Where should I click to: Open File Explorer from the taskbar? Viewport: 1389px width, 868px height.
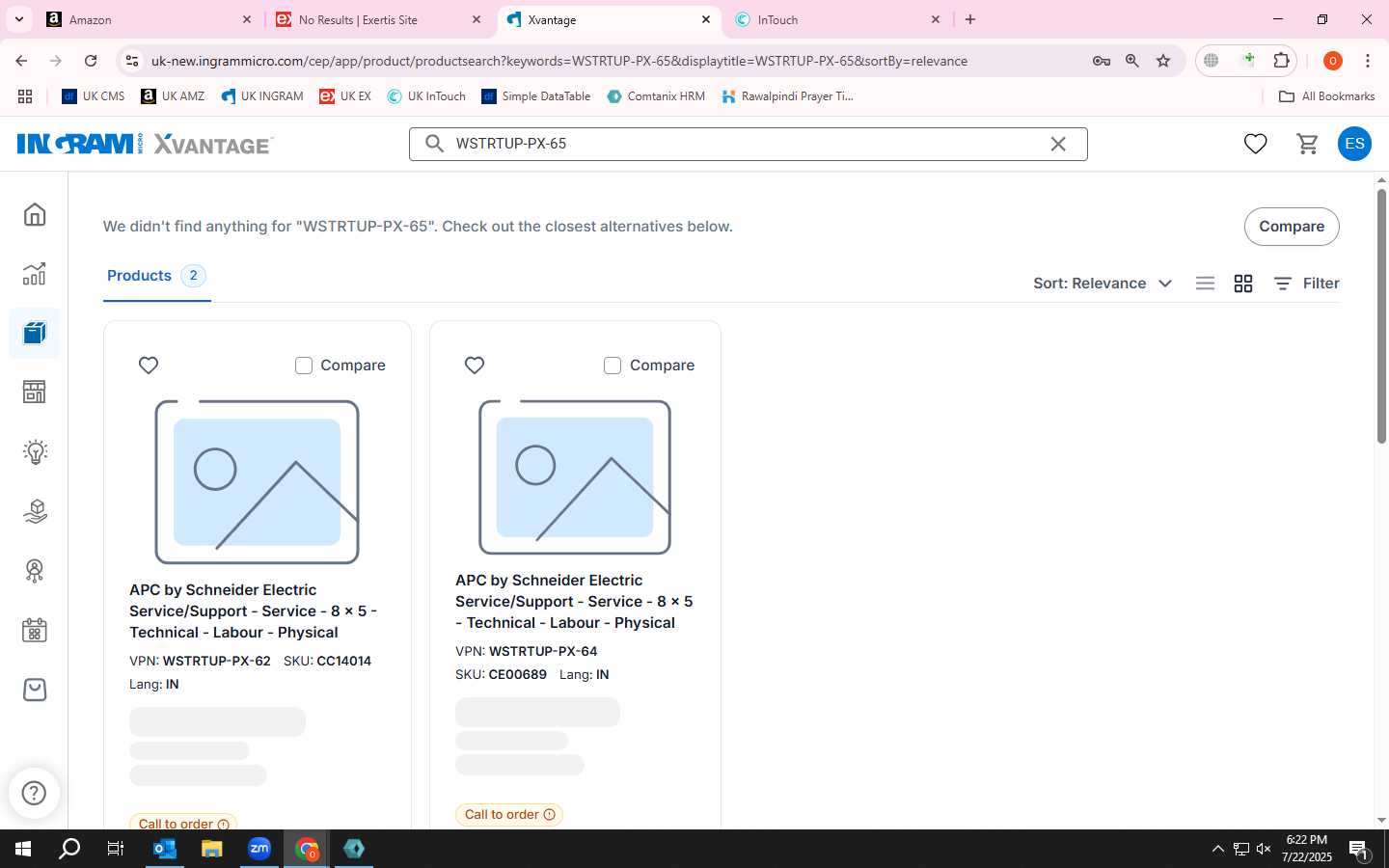point(212,849)
